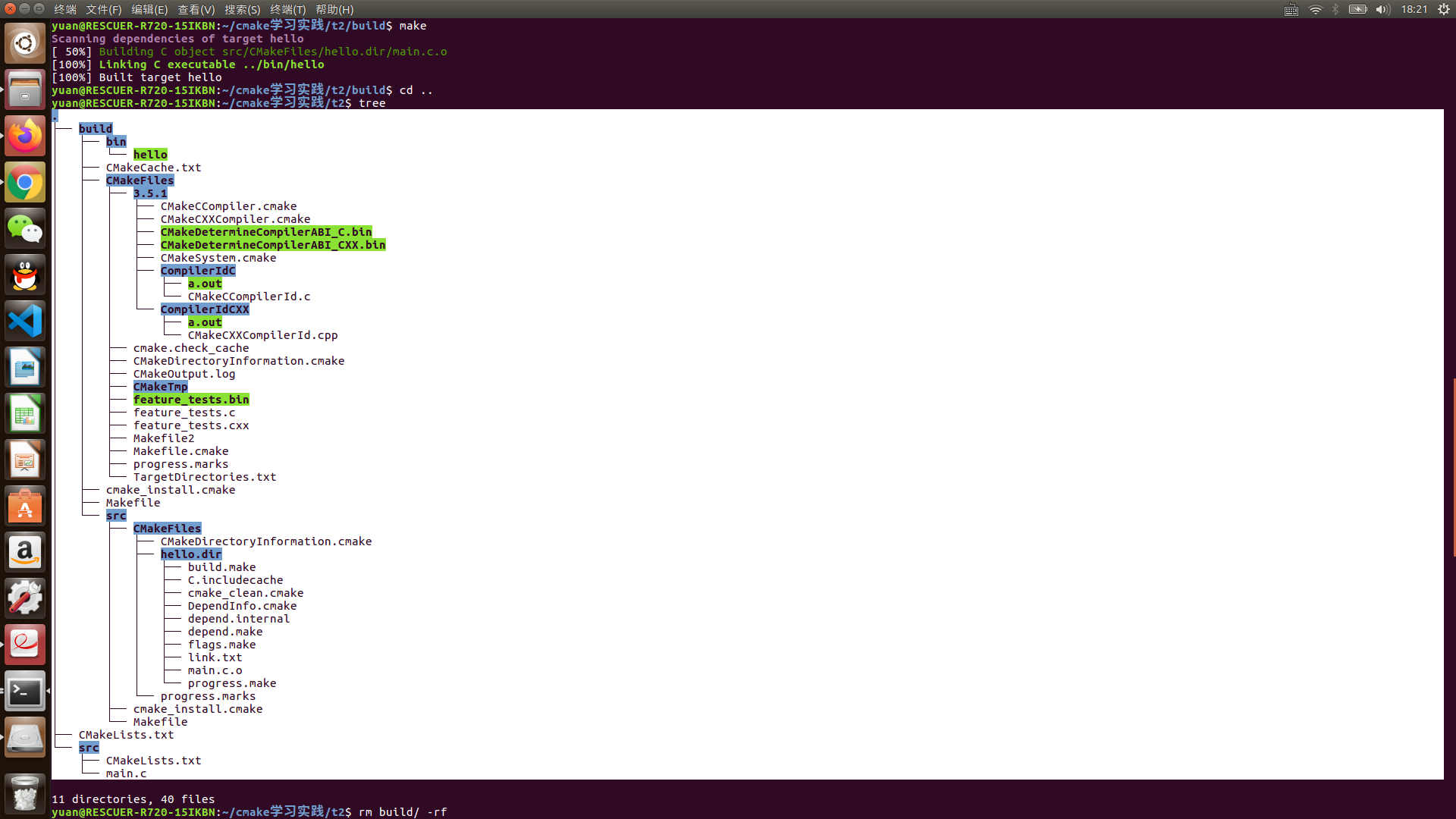Image resolution: width=1456 pixels, height=819 pixels.
Task: Click 'build.make' under hello.dir
Action: 221,567
